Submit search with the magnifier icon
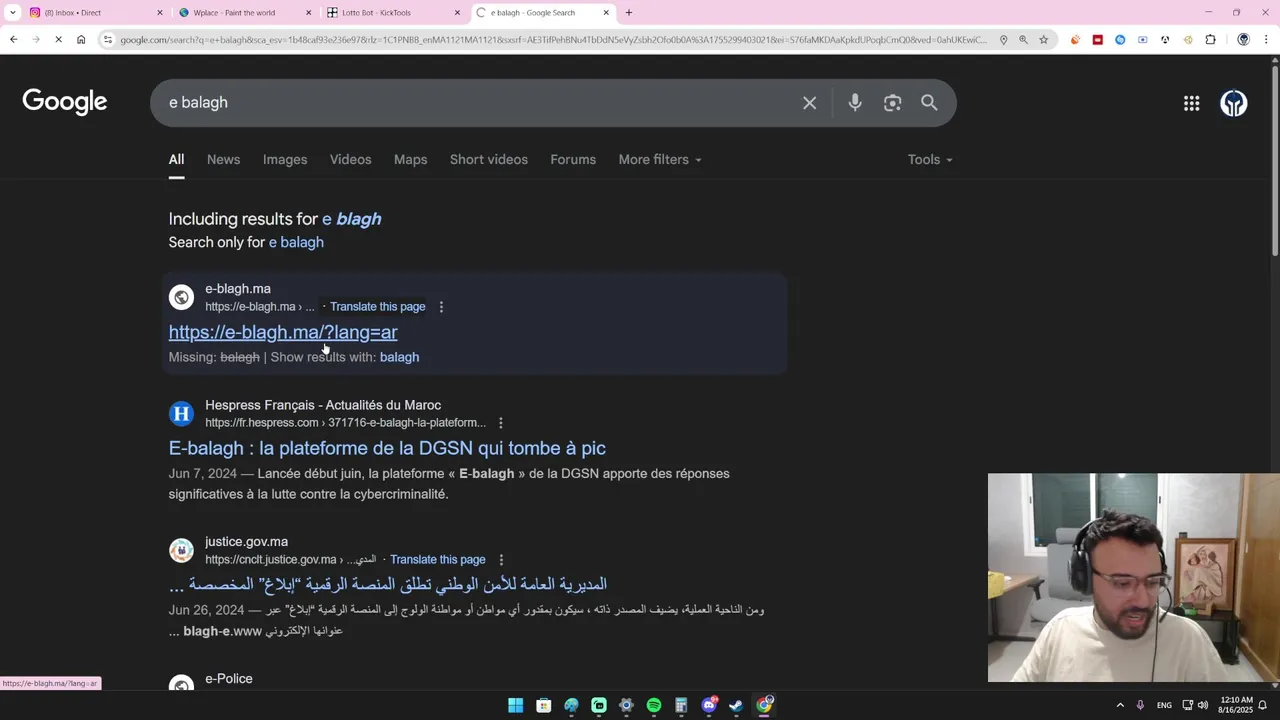 pyautogui.click(x=929, y=103)
